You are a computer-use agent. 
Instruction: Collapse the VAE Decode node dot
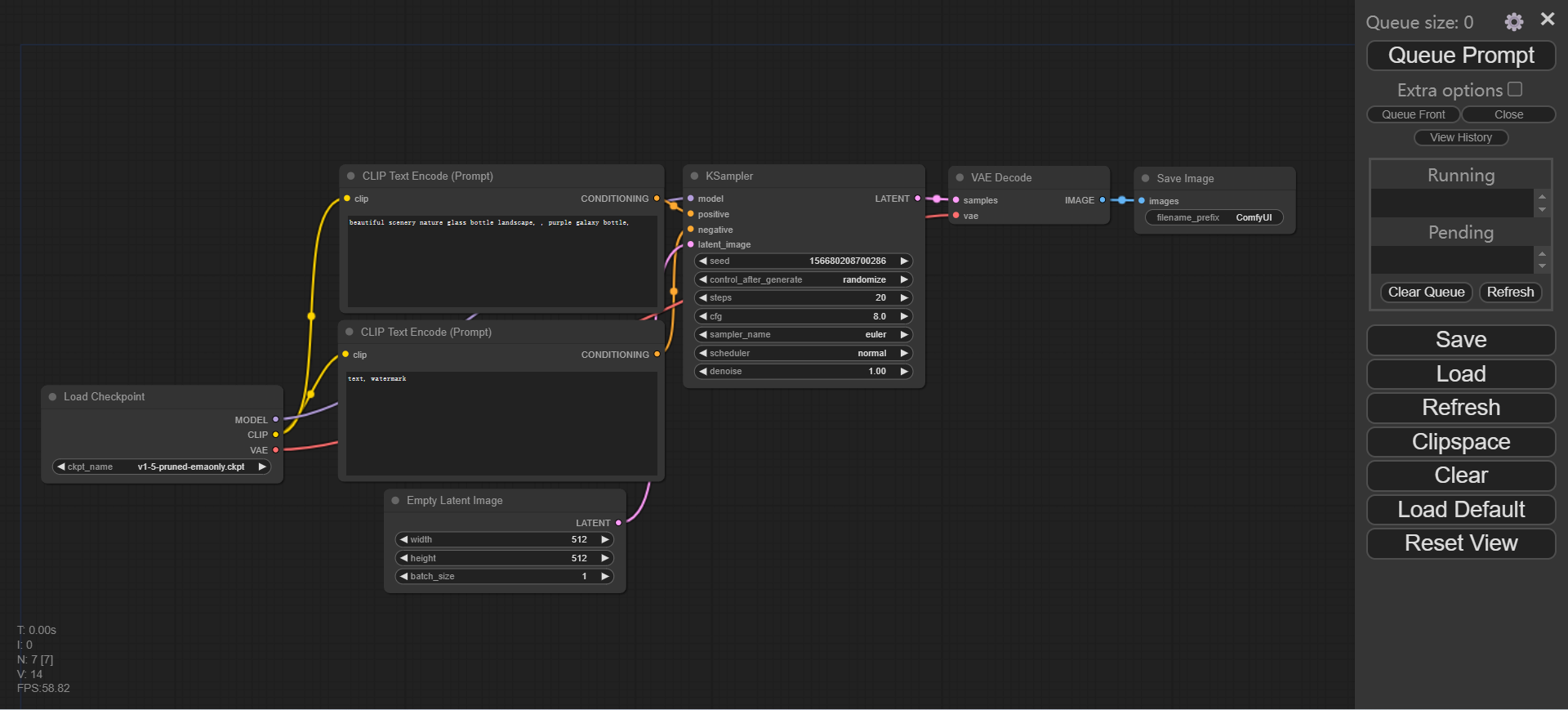(x=960, y=178)
